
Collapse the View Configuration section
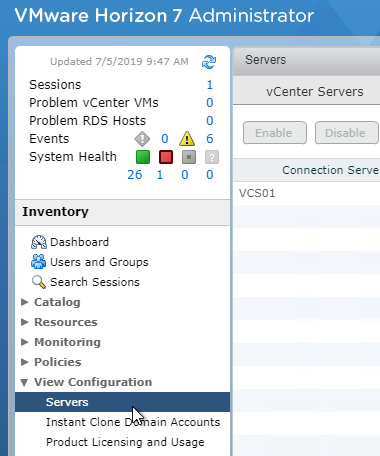(x=24, y=382)
